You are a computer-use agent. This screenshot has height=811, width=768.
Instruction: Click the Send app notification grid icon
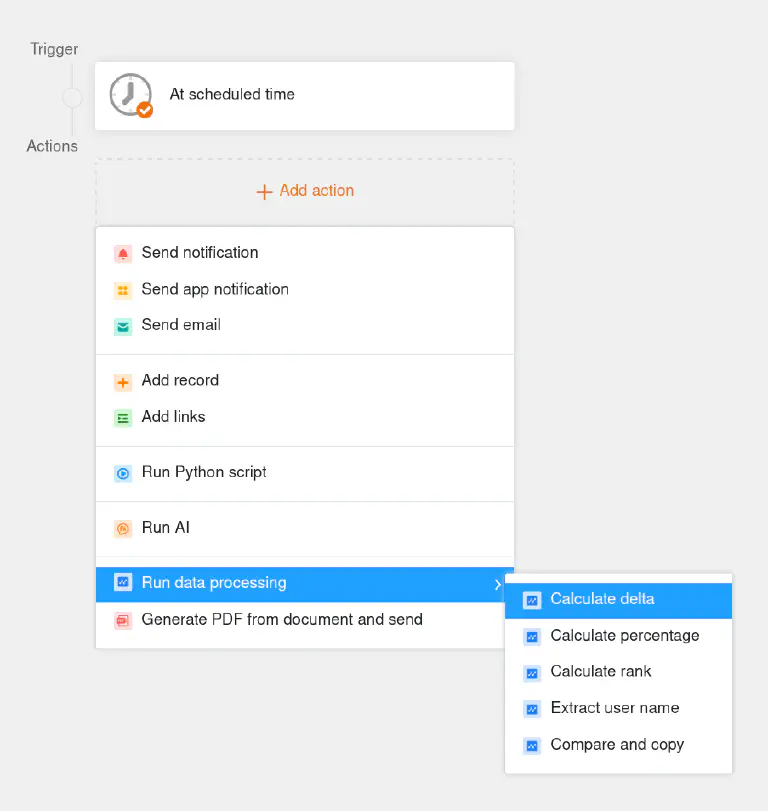coord(124,289)
